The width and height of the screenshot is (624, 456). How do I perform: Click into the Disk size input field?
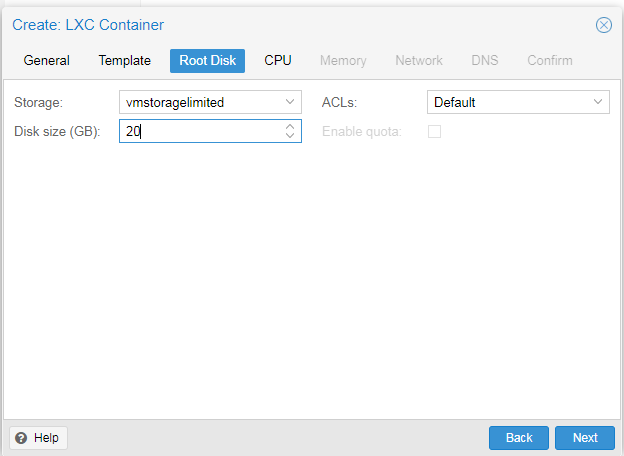click(200, 131)
